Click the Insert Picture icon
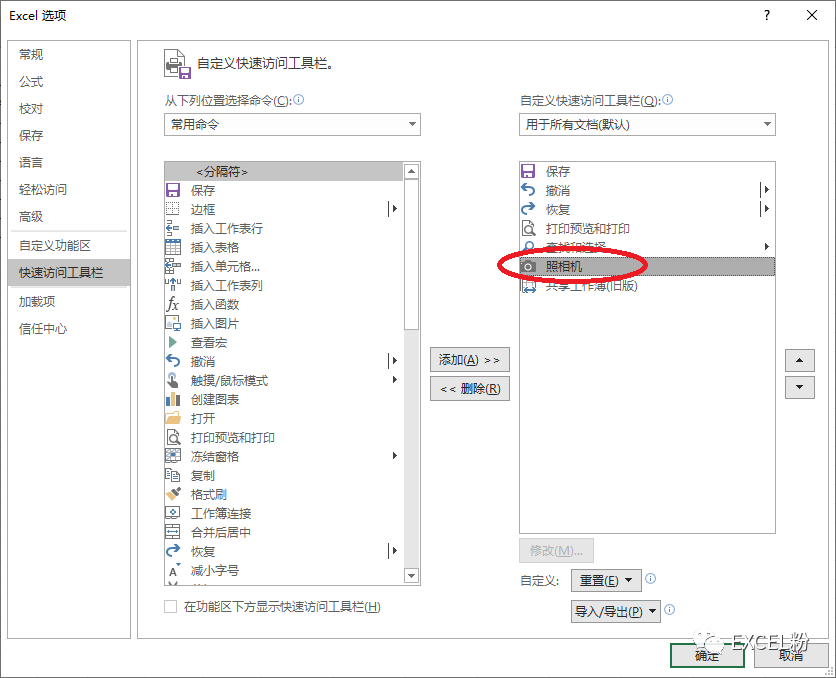 click(173, 323)
